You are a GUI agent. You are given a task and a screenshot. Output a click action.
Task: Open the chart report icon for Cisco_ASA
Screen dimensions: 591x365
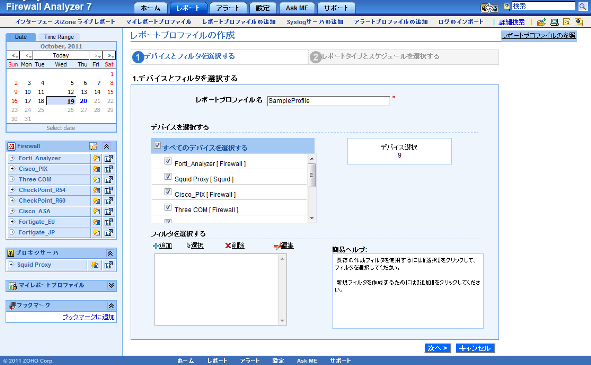click(x=109, y=211)
